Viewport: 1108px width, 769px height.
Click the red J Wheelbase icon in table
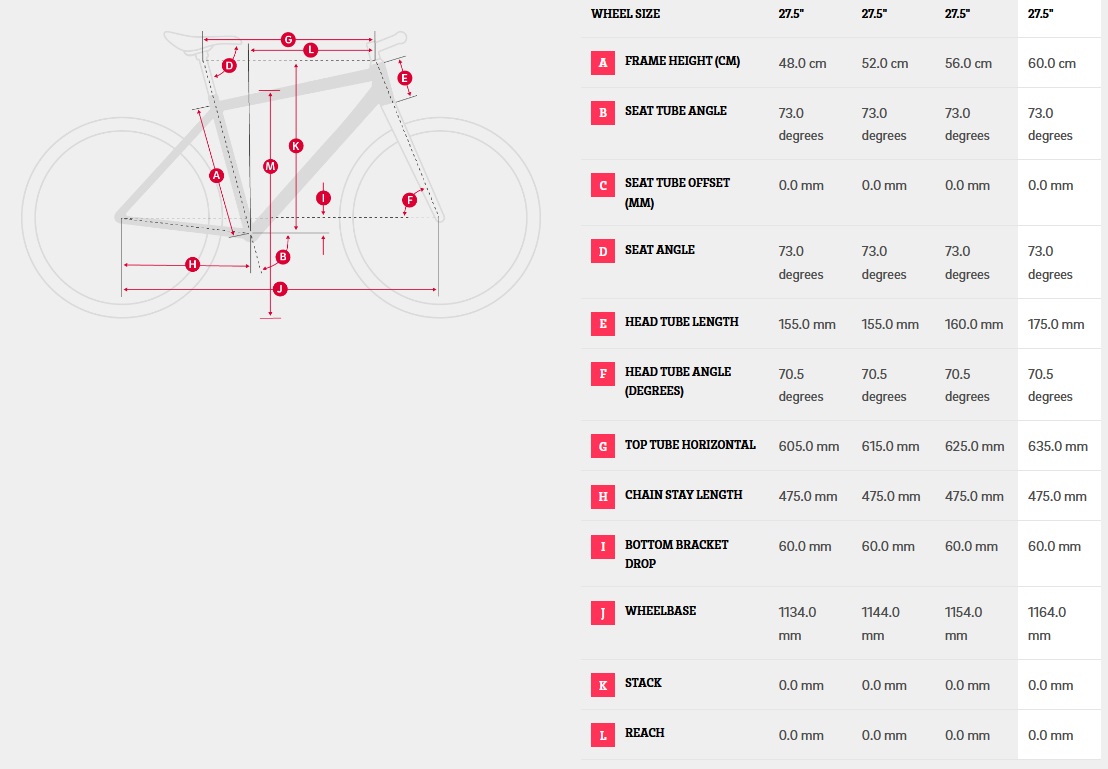coord(603,613)
